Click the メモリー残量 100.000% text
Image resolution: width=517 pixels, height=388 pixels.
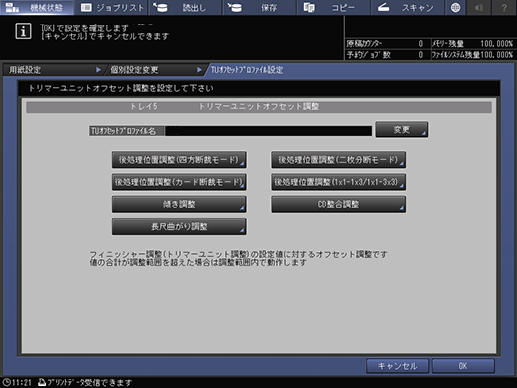[472, 44]
